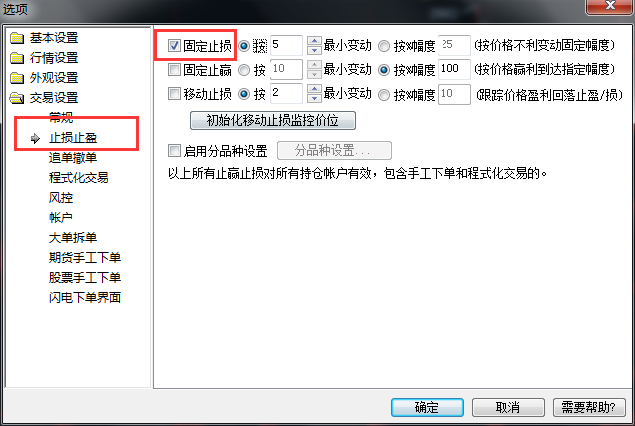Screen dimensions: 635x426
Task: Focus the 固定止损 value field showing 5
Action: pos(286,45)
